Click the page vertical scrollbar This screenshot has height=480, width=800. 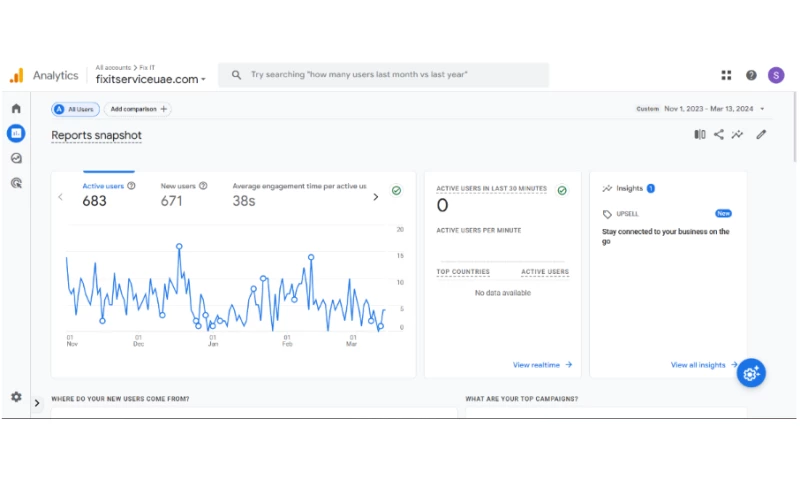pos(794,128)
